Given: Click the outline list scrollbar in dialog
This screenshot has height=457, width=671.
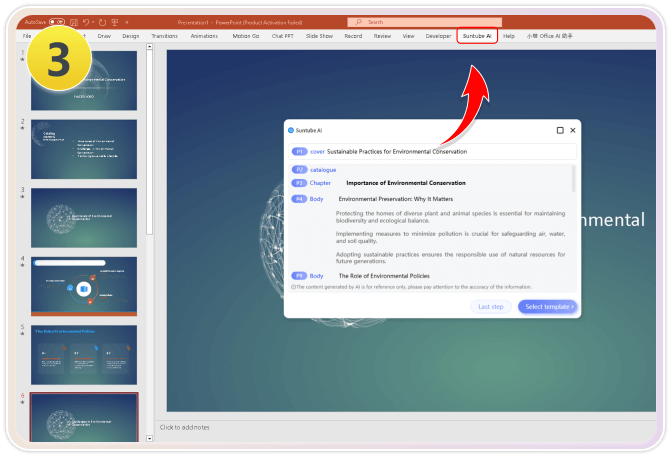Looking at the screenshot, I should click(573, 179).
